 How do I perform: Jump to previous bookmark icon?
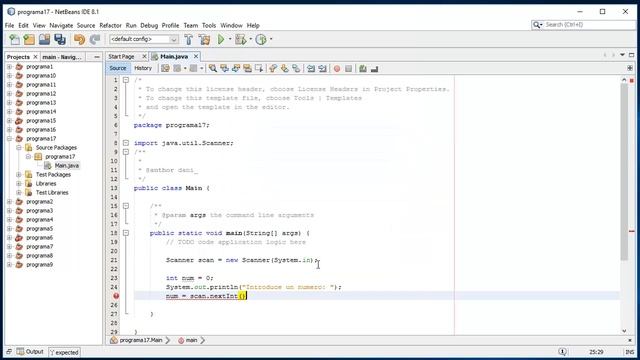[273, 68]
